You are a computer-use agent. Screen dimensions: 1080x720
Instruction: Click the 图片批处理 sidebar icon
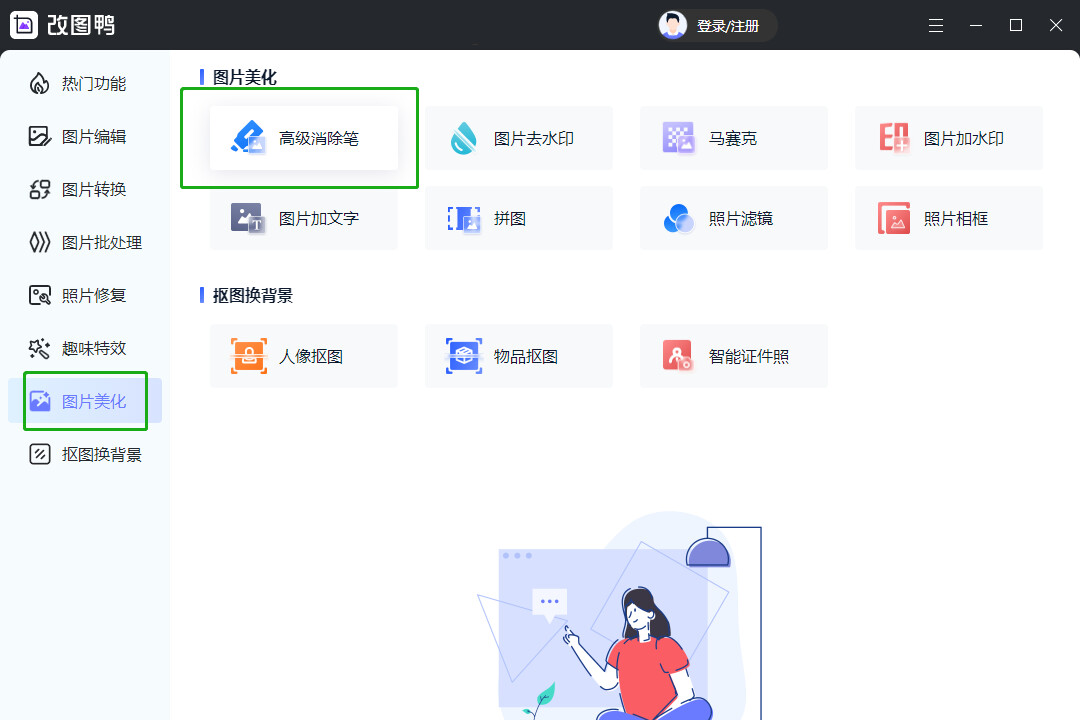click(x=39, y=243)
